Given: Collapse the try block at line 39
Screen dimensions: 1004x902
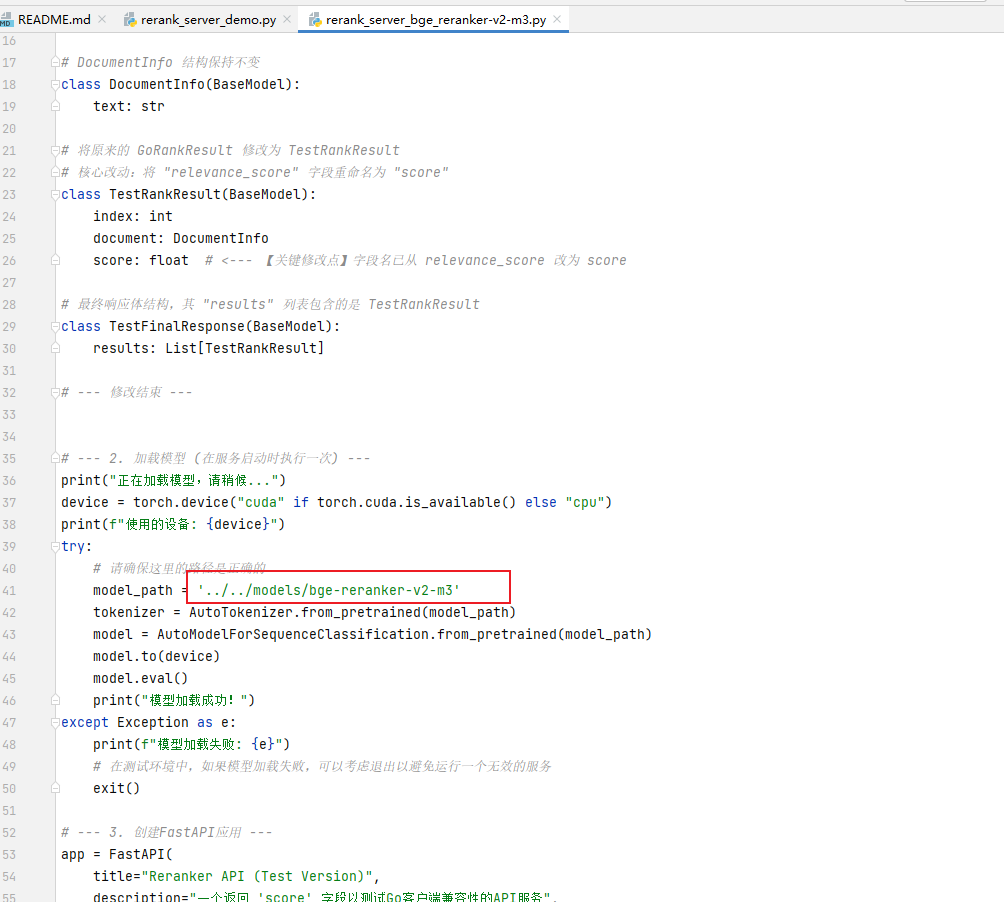Looking at the screenshot, I should pos(55,547).
